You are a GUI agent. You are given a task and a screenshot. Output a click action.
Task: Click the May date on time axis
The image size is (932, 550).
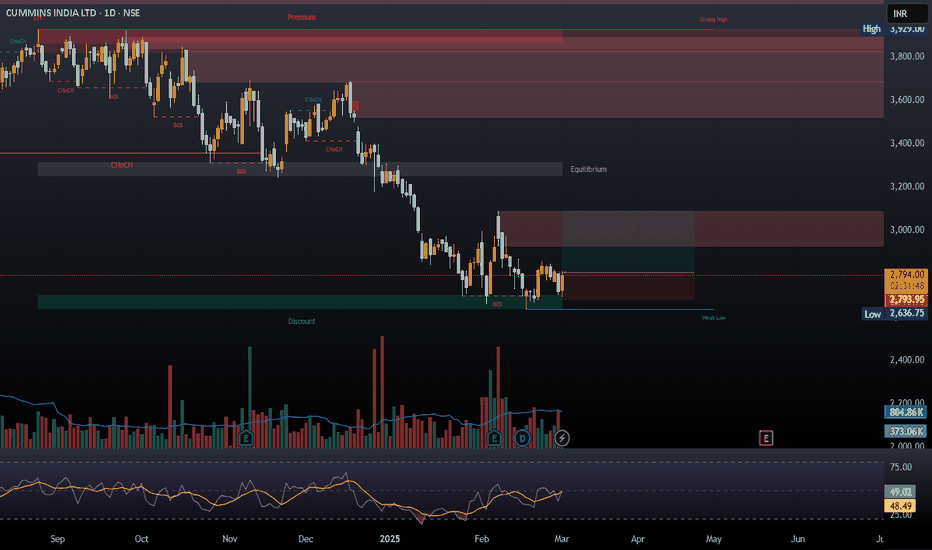714,539
